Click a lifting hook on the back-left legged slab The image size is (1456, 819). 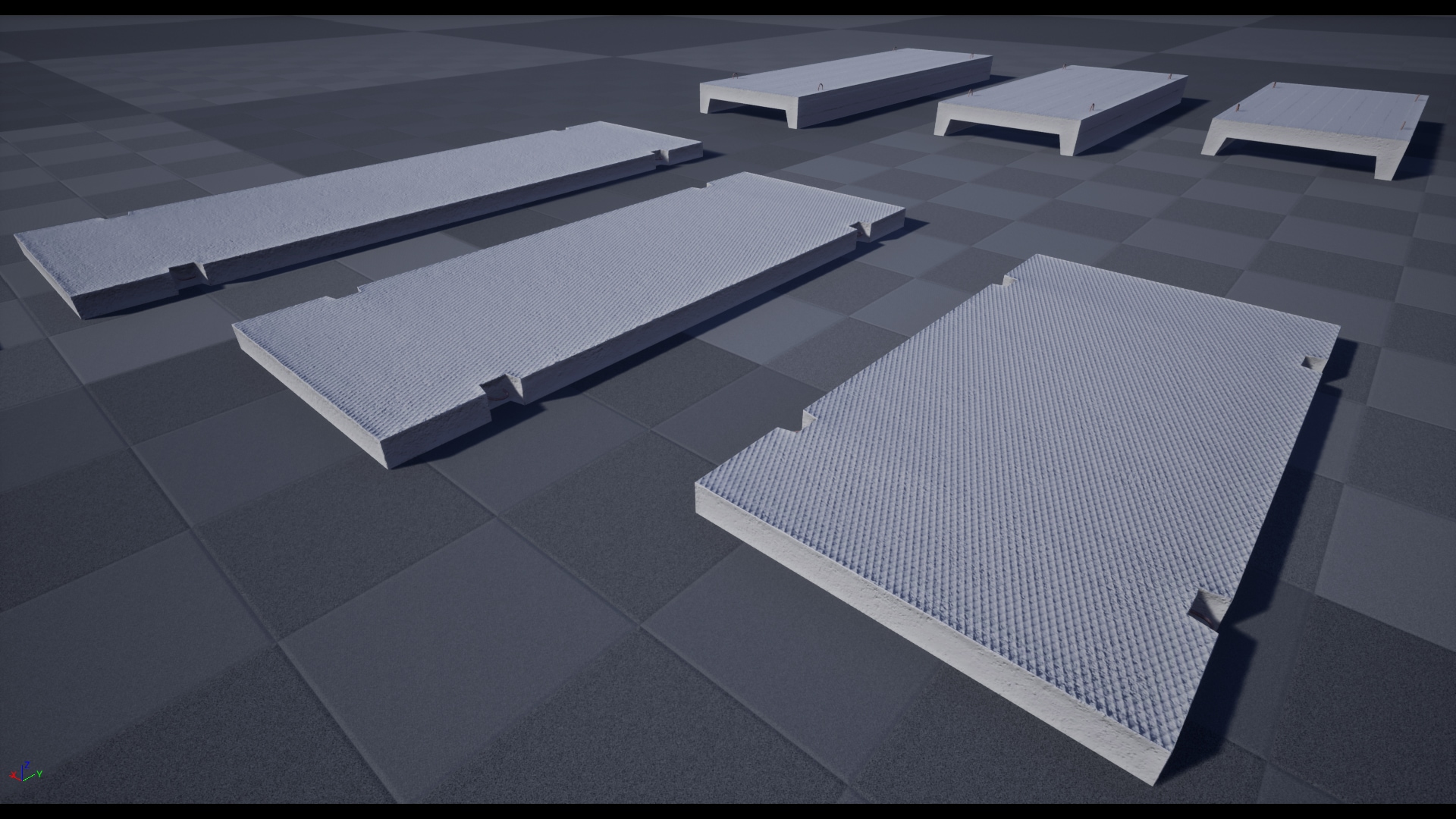coord(819,87)
